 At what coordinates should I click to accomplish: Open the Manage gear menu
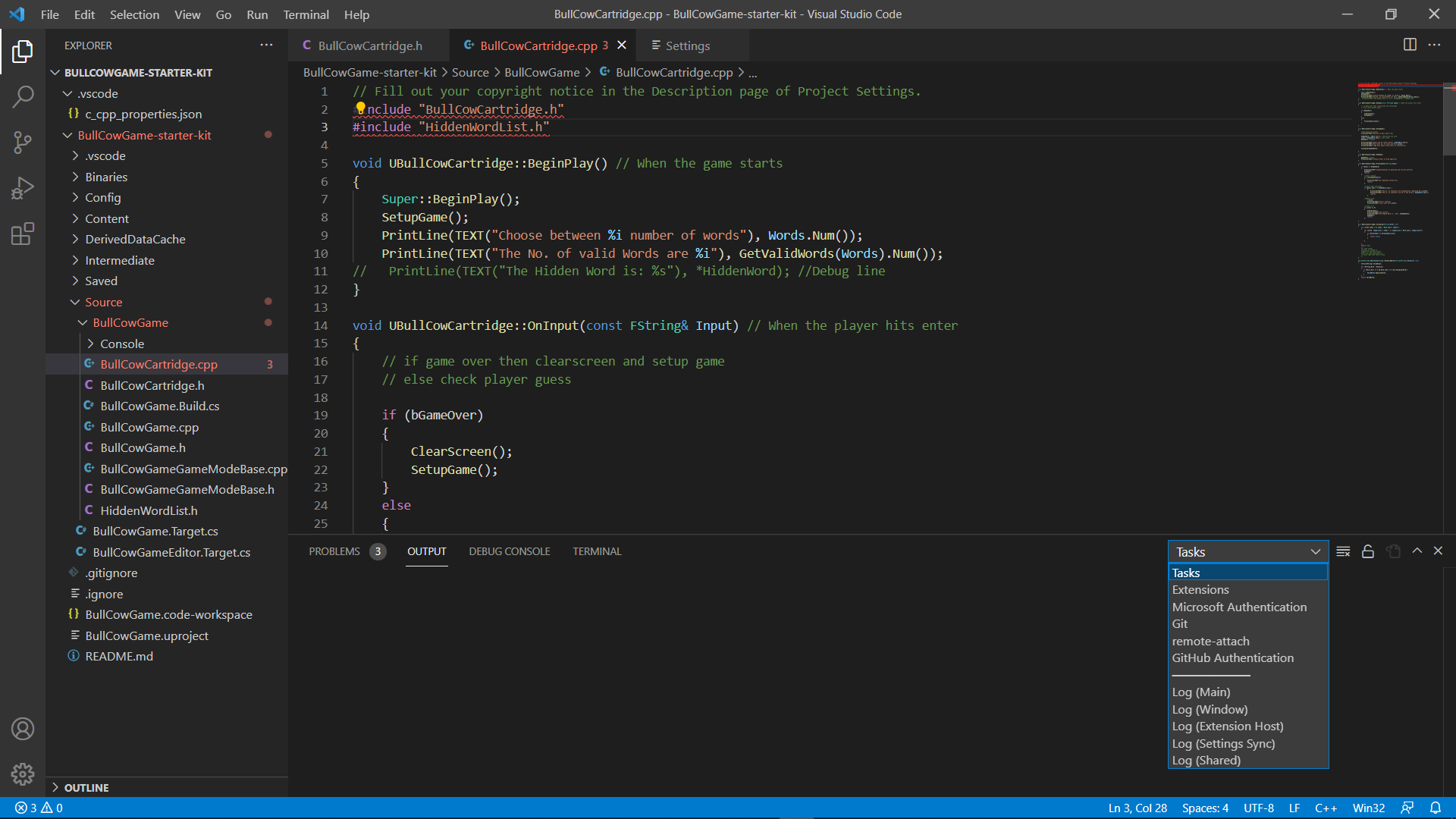23,774
